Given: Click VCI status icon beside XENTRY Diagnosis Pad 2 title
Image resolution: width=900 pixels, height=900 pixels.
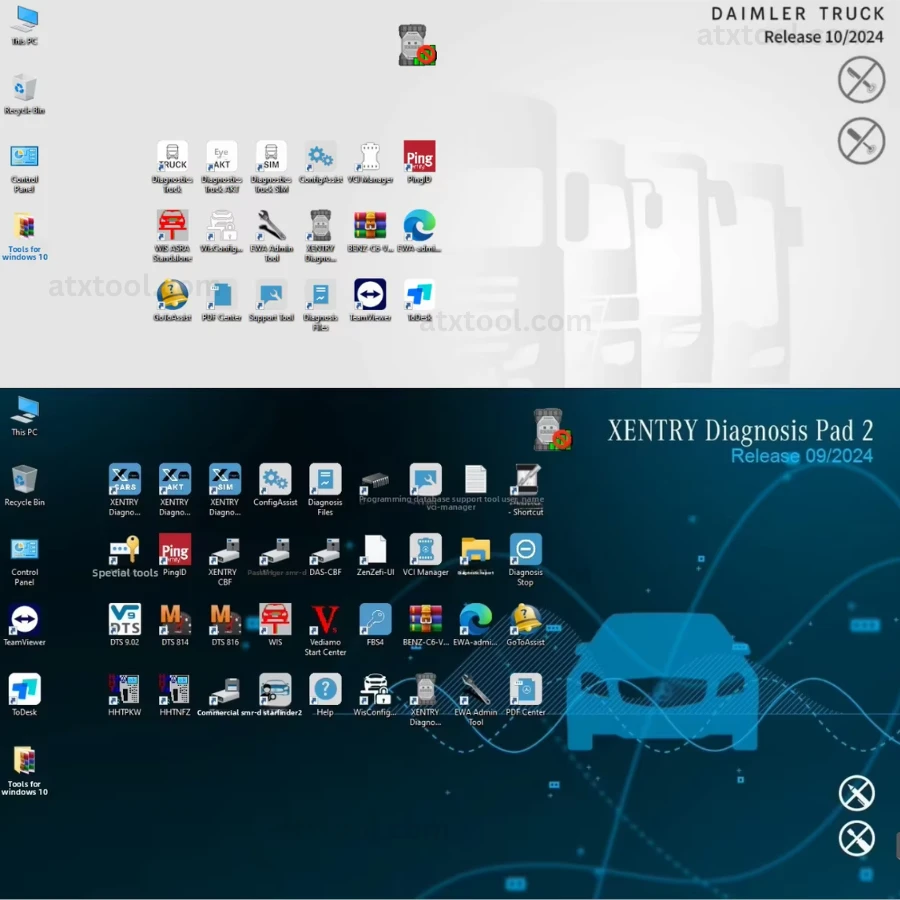Looking at the screenshot, I should tap(552, 429).
